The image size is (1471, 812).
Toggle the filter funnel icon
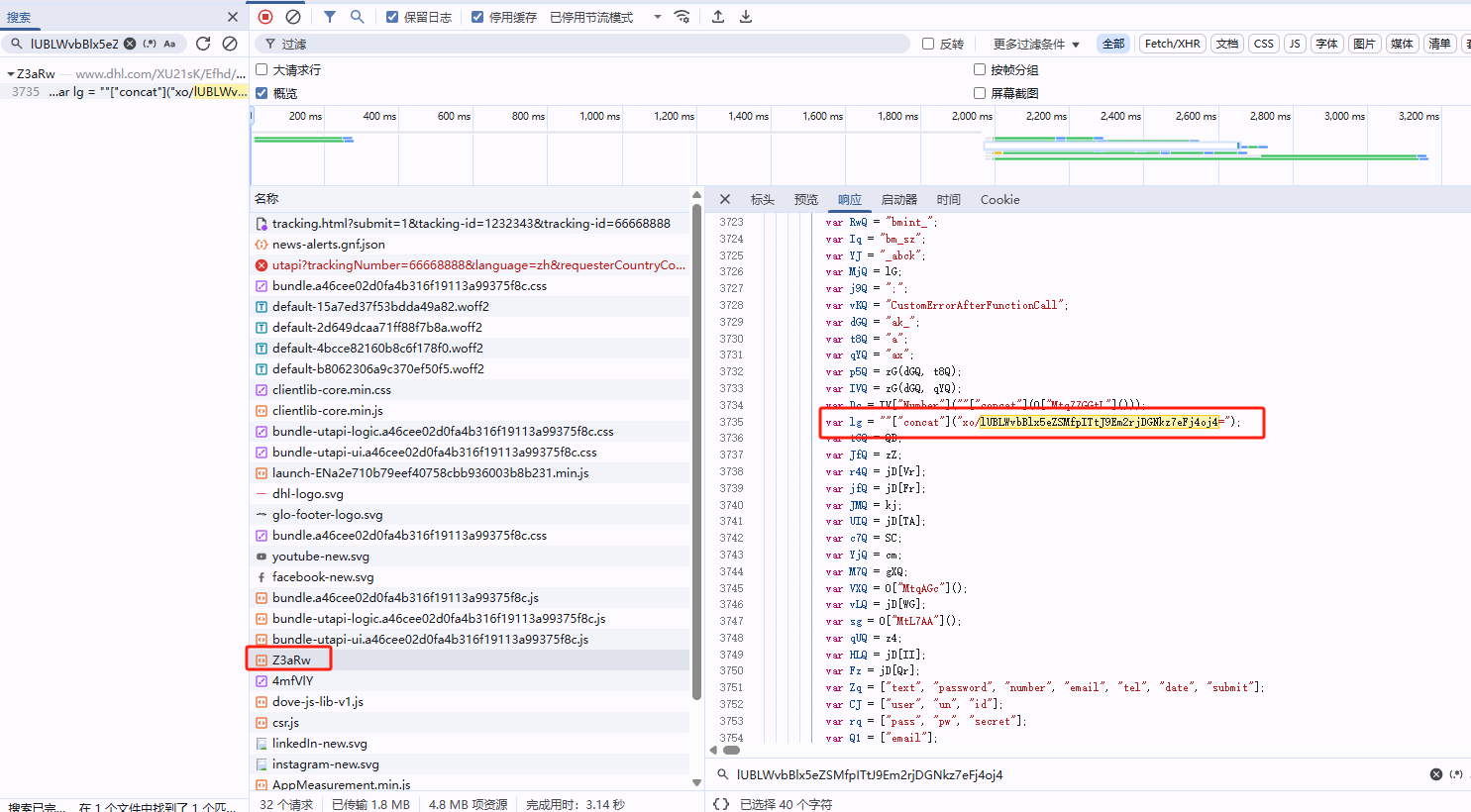click(330, 17)
